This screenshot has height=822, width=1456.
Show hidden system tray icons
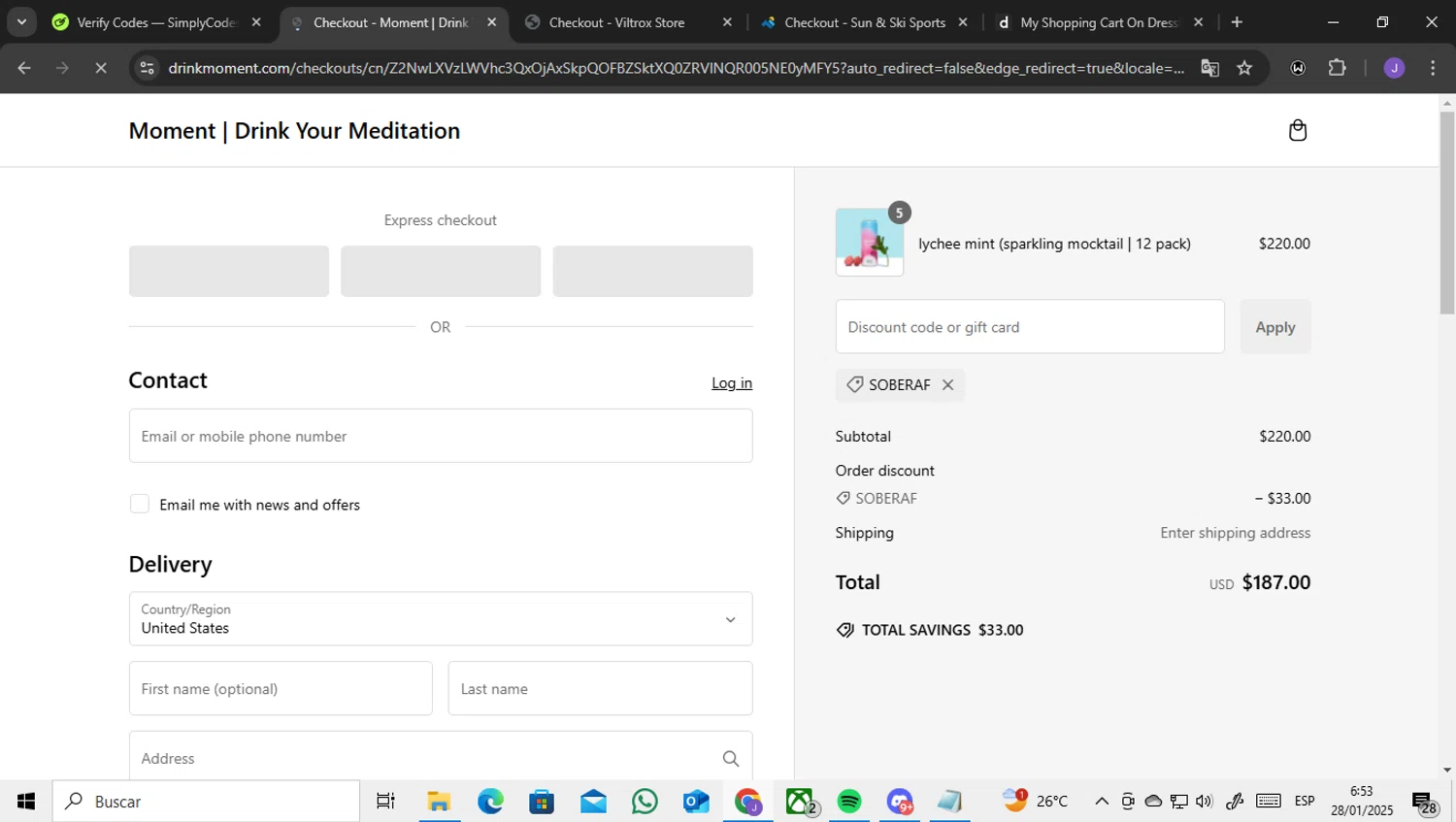1101,802
